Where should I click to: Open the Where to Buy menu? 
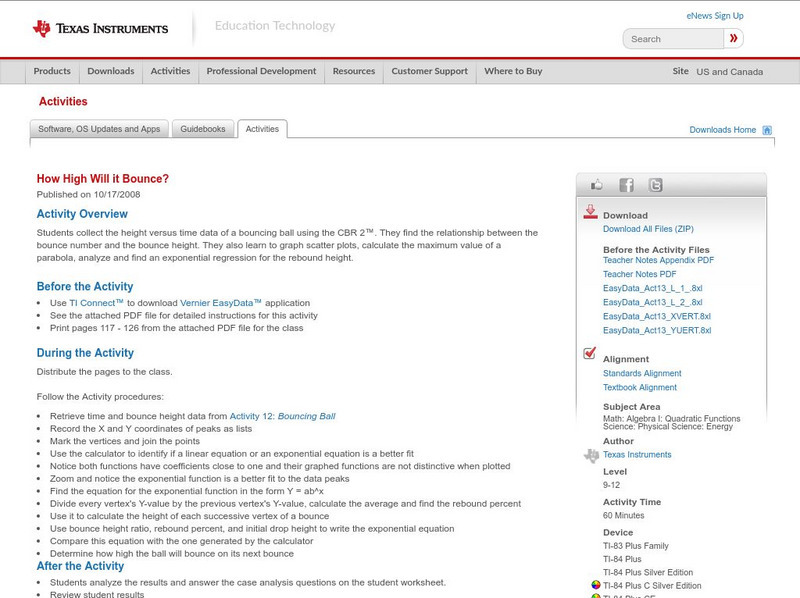(513, 71)
